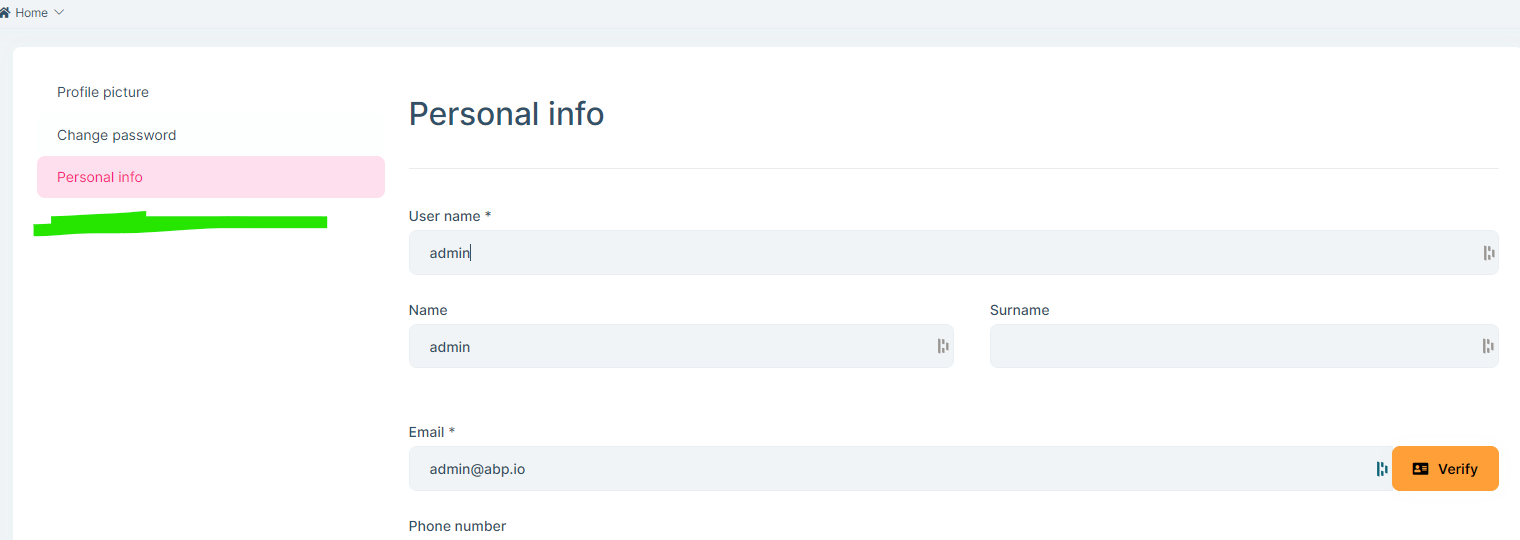Open the Profile picture tab
Image resolution: width=1520 pixels, height=540 pixels.
pos(103,92)
